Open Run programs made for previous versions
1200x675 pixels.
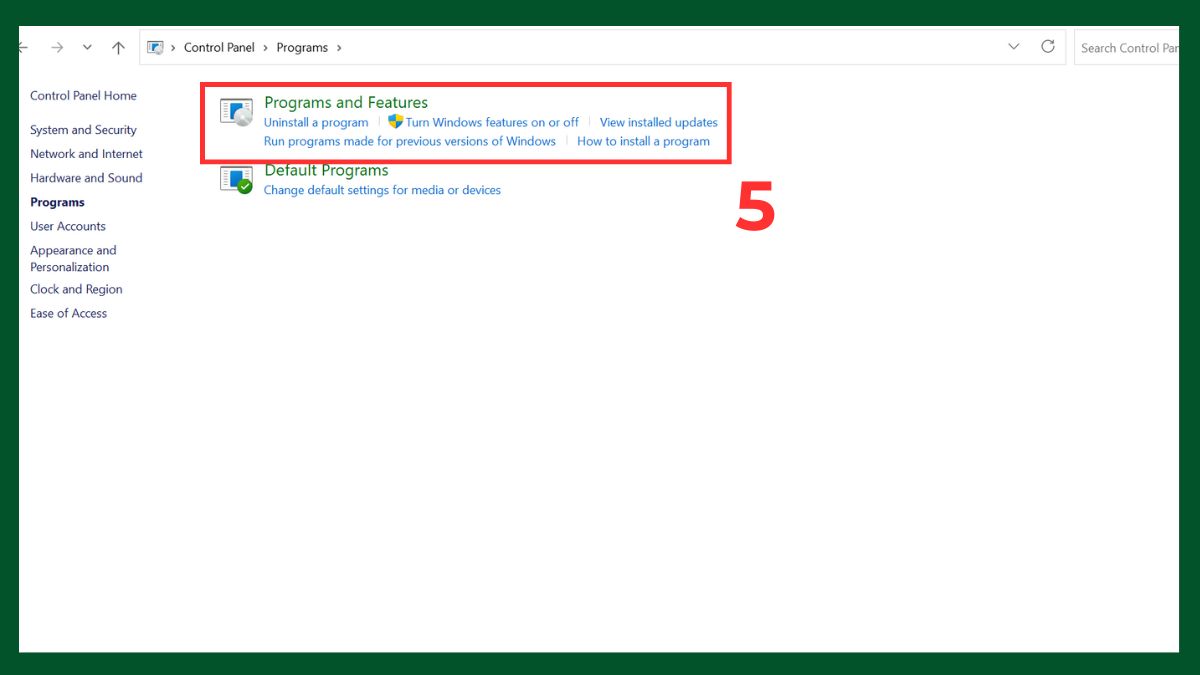point(410,141)
